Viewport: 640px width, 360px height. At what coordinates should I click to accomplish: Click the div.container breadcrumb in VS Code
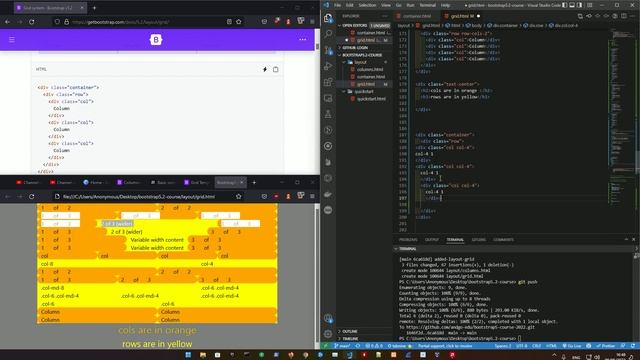(x=503, y=25)
